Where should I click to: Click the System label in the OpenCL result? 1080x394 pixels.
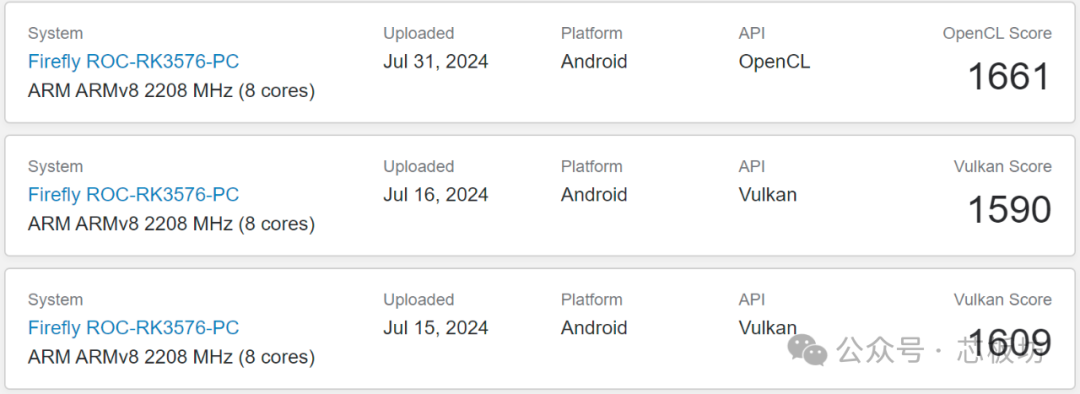click(55, 33)
